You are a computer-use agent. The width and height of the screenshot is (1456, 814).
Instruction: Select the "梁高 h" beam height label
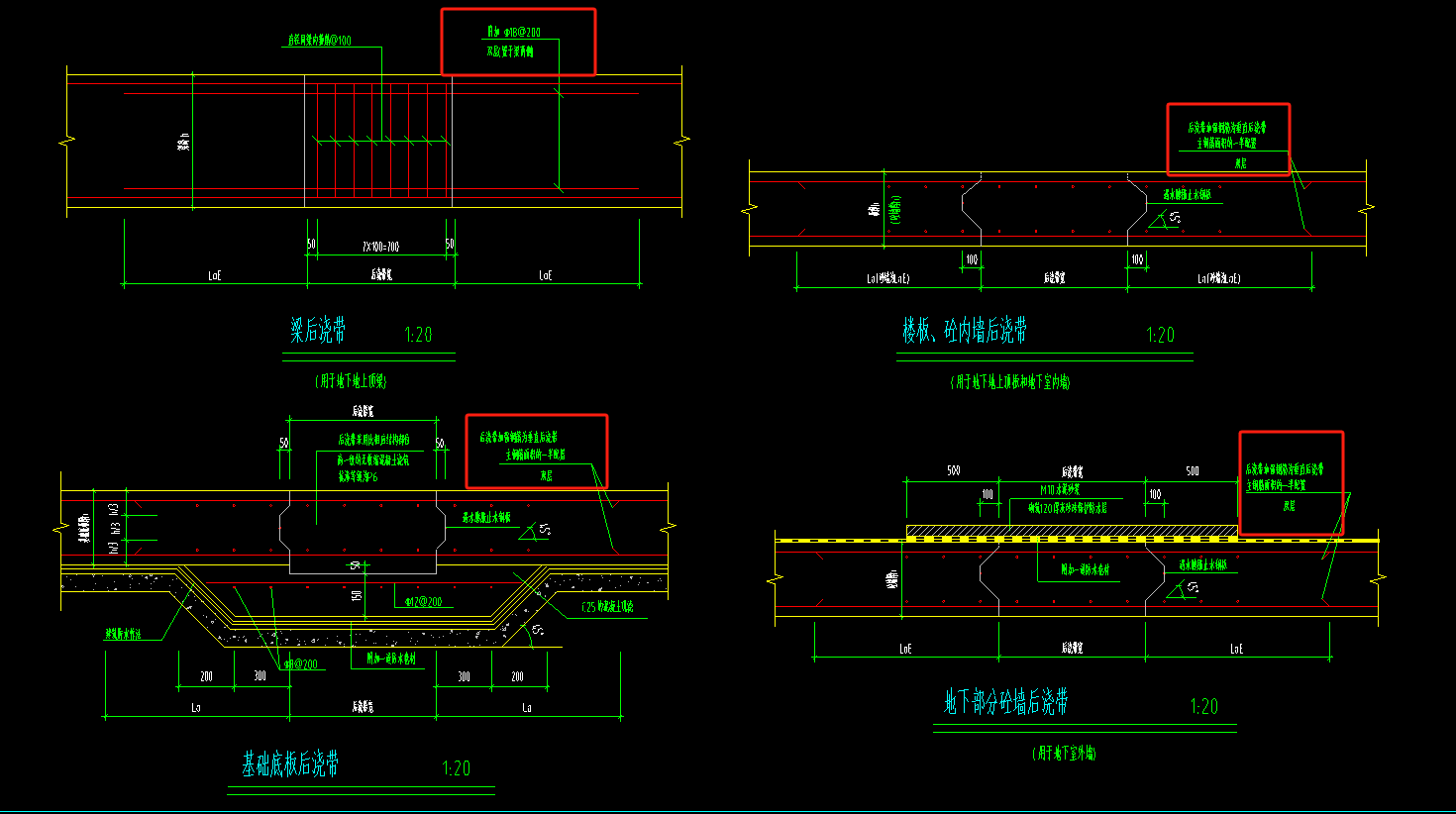184,143
